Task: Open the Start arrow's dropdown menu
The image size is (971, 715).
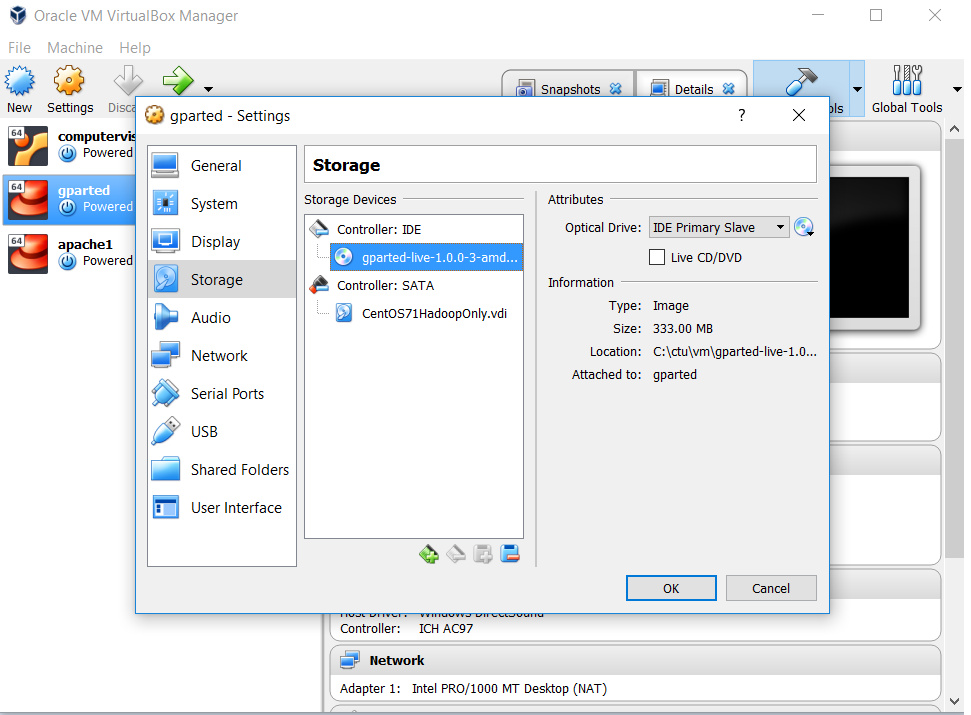Action: coord(209,89)
